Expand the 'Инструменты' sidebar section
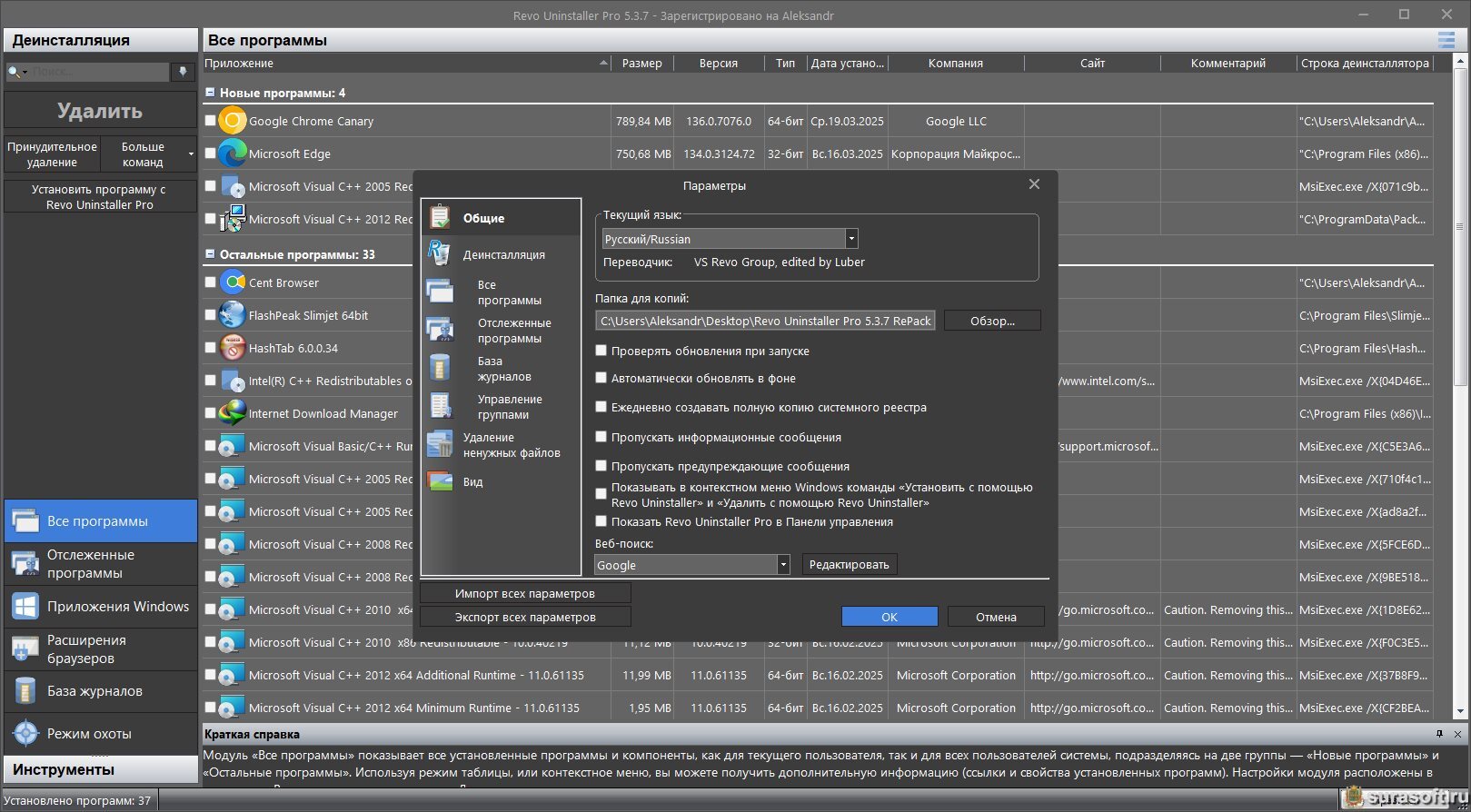 [100, 769]
